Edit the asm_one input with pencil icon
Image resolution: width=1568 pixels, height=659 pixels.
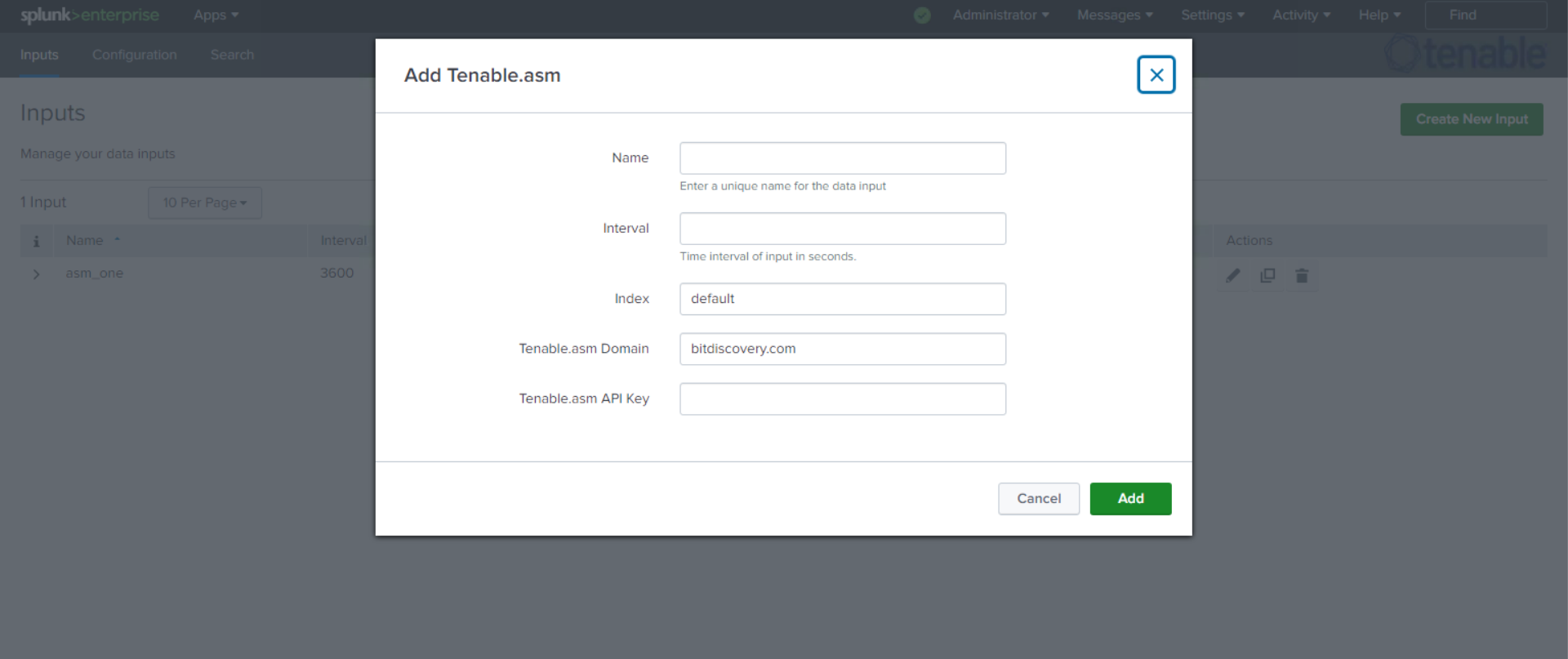coord(1233,276)
